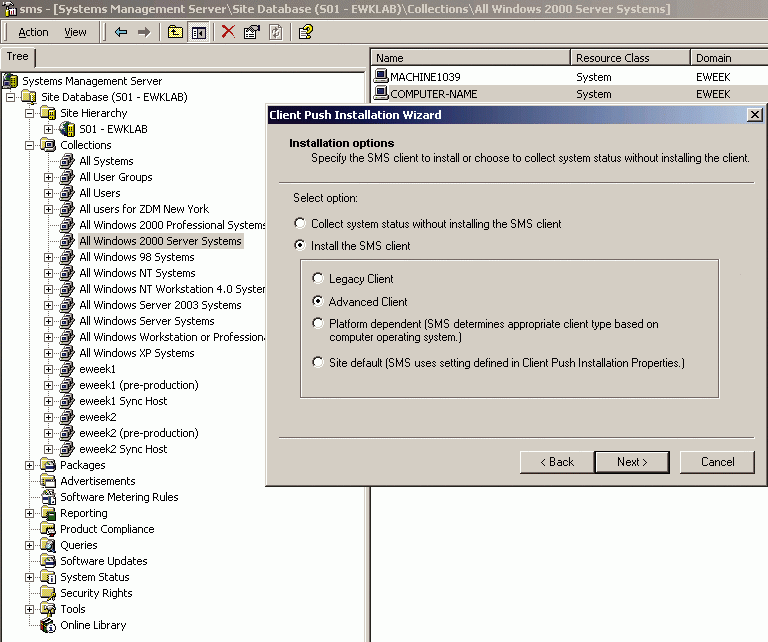Select the Advanced Client radio button
This screenshot has height=642, width=768.
tap(318, 301)
